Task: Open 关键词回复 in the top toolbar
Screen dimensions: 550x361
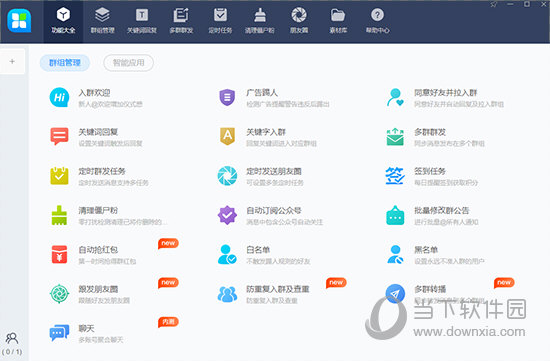Action: click(x=142, y=21)
